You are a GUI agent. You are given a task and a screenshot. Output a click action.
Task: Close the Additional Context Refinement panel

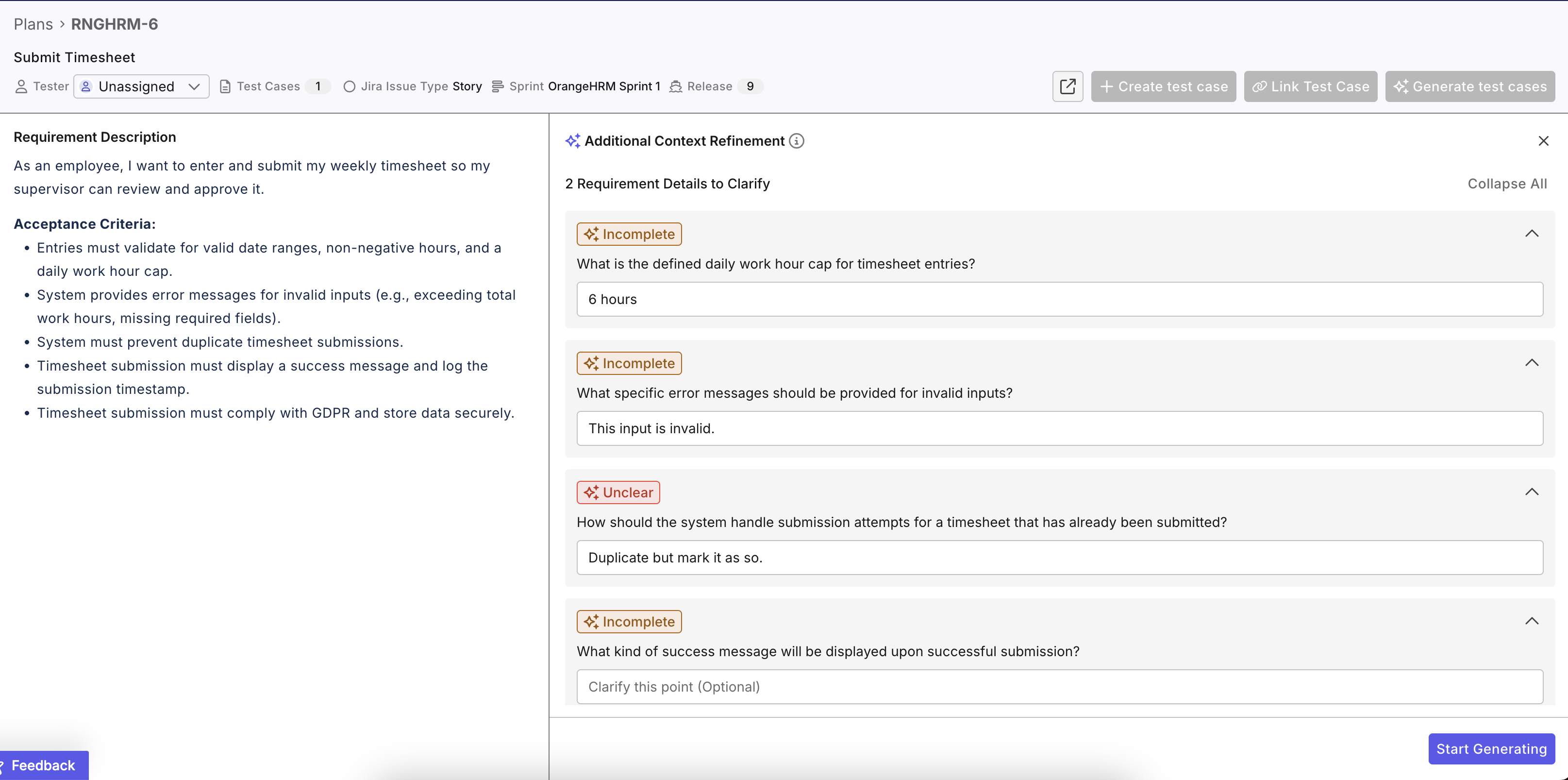1544,141
